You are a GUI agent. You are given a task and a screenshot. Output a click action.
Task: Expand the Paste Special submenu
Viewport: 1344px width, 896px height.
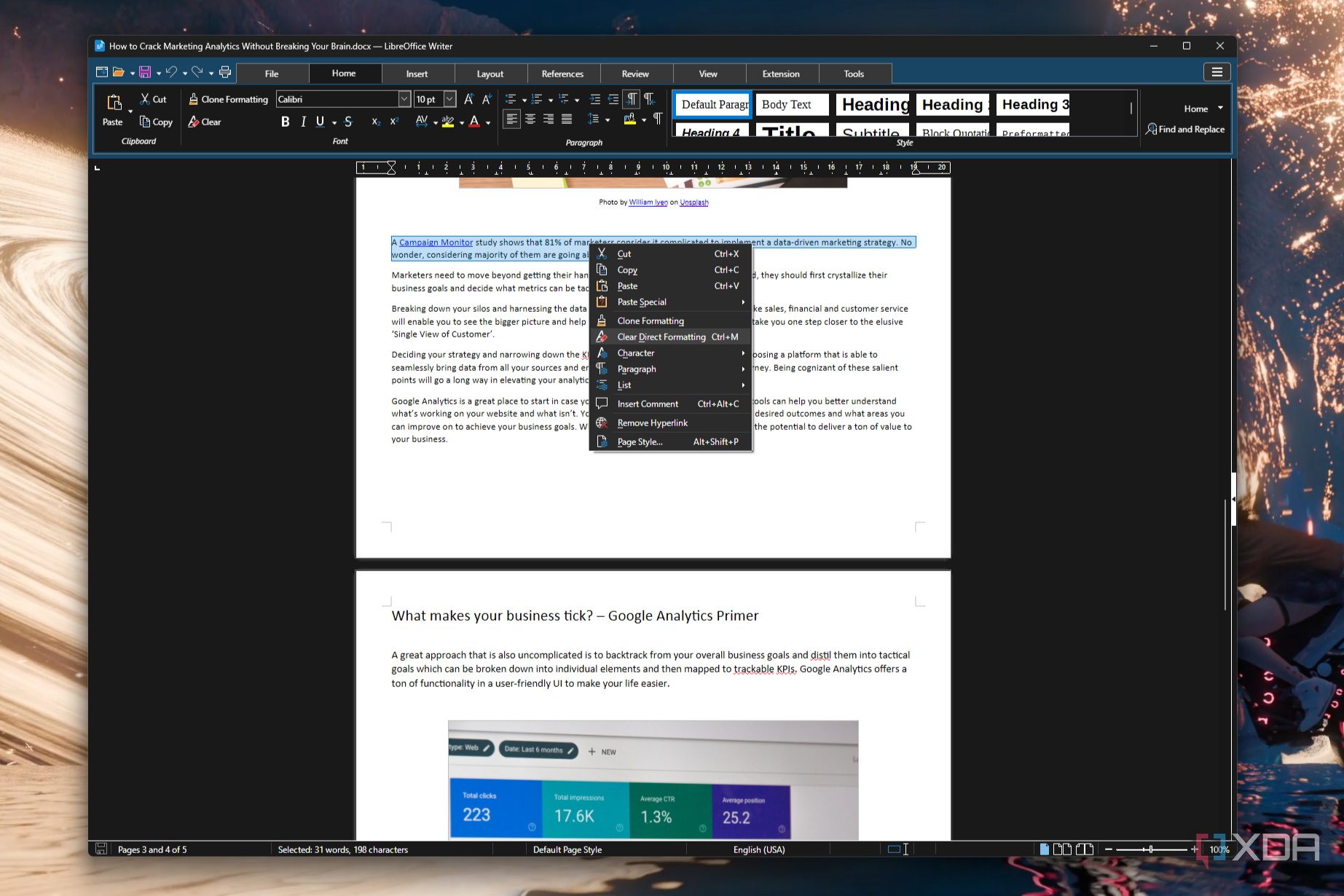(671, 302)
